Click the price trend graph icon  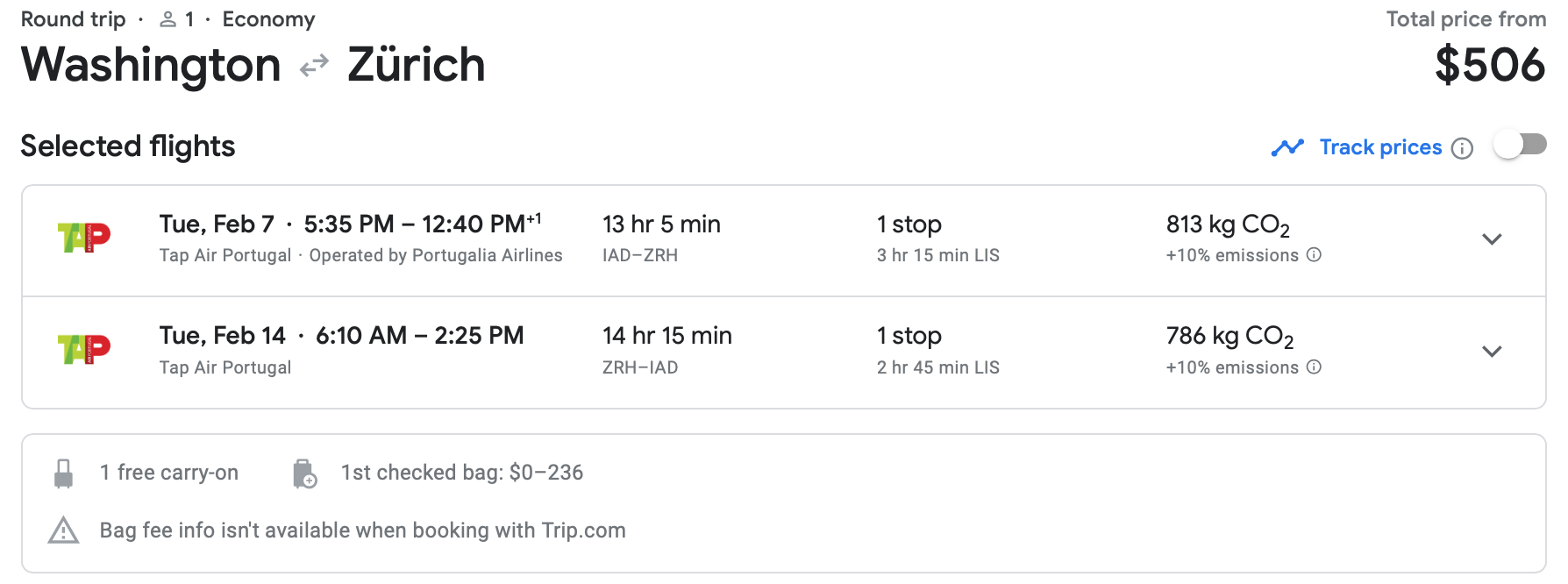tap(1287, 147)
